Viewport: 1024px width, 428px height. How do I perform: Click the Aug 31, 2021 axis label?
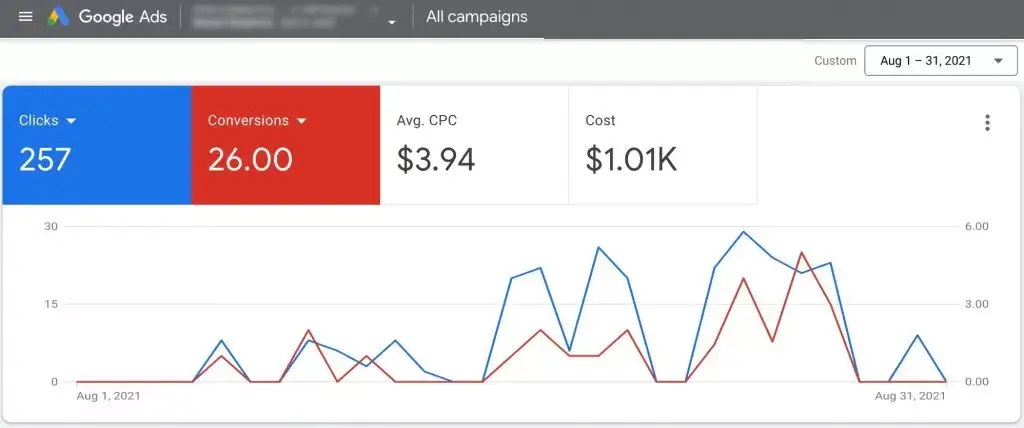[x=910, y=396]
